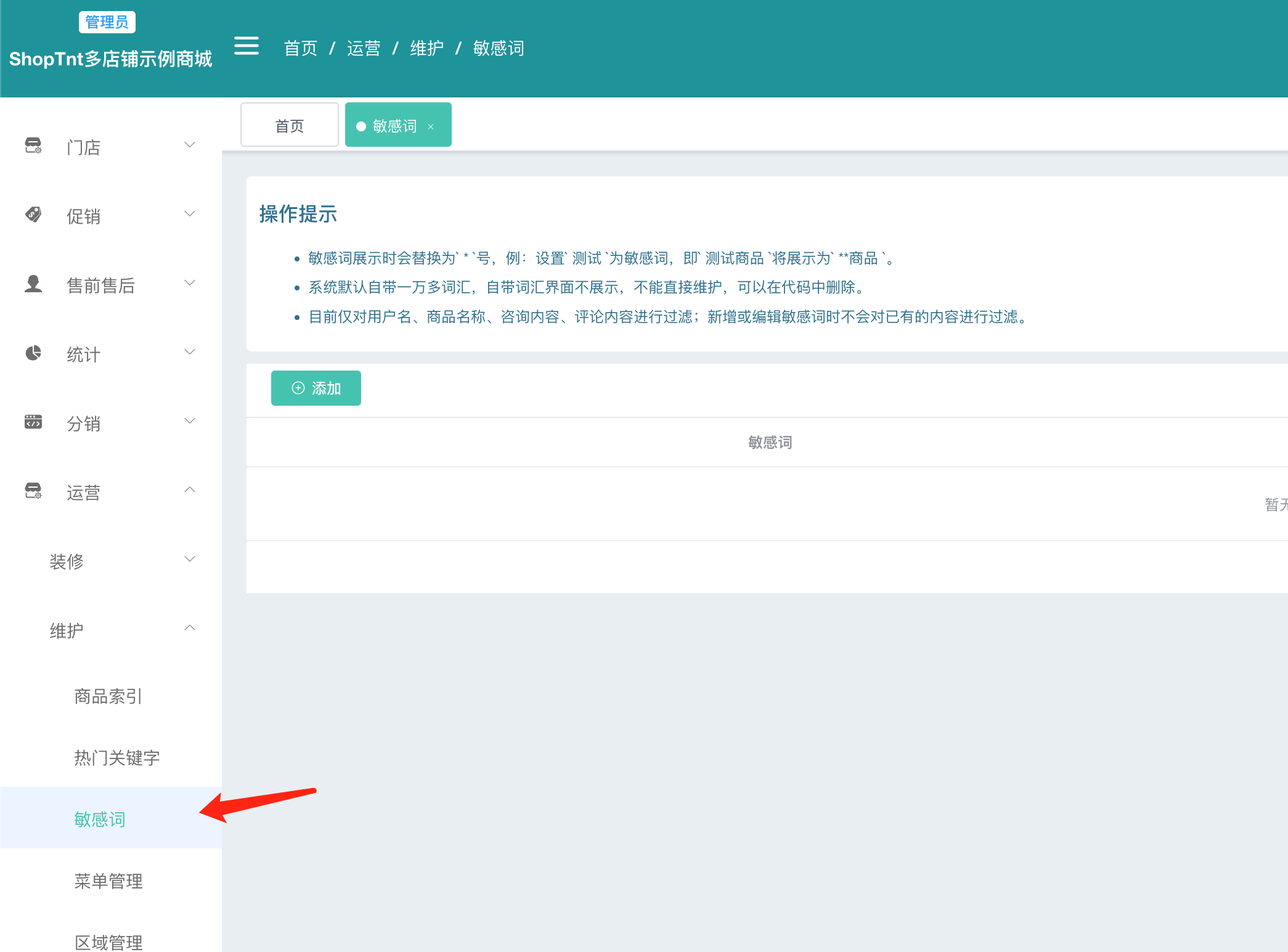The width and height of the screenshot is (1288, 952).
Task: Click the 敏感词 table column header
Action: pyautogui.click(x=770, y=442)
